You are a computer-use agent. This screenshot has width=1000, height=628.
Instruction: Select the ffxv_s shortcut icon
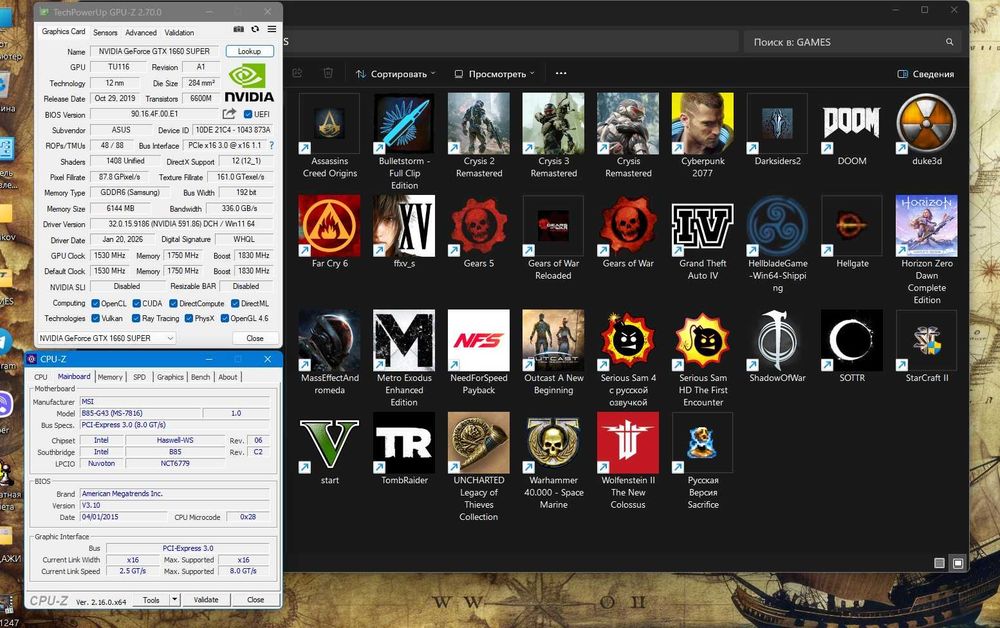[x=404, y=226]
